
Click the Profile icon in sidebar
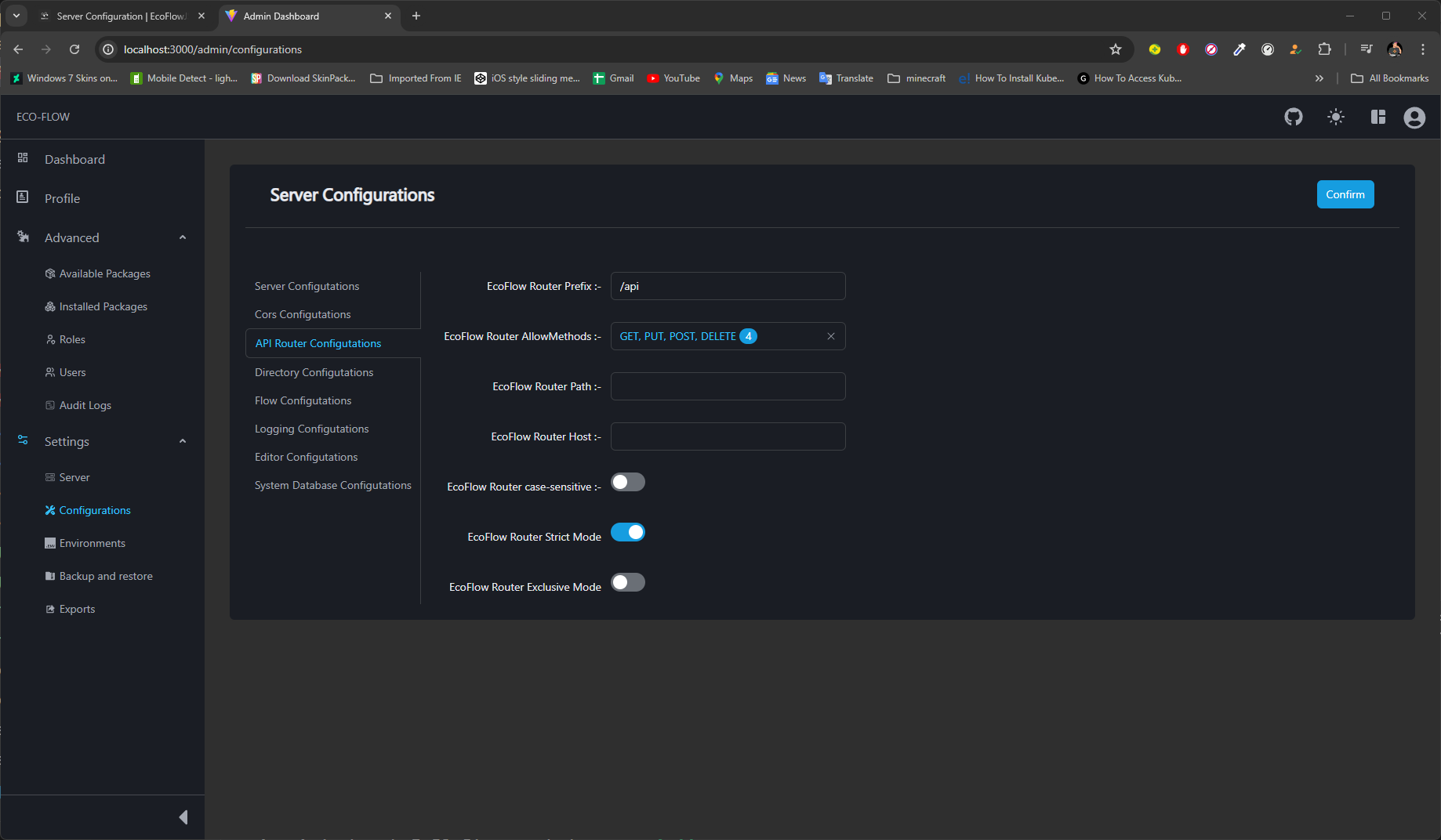(23, 197)
